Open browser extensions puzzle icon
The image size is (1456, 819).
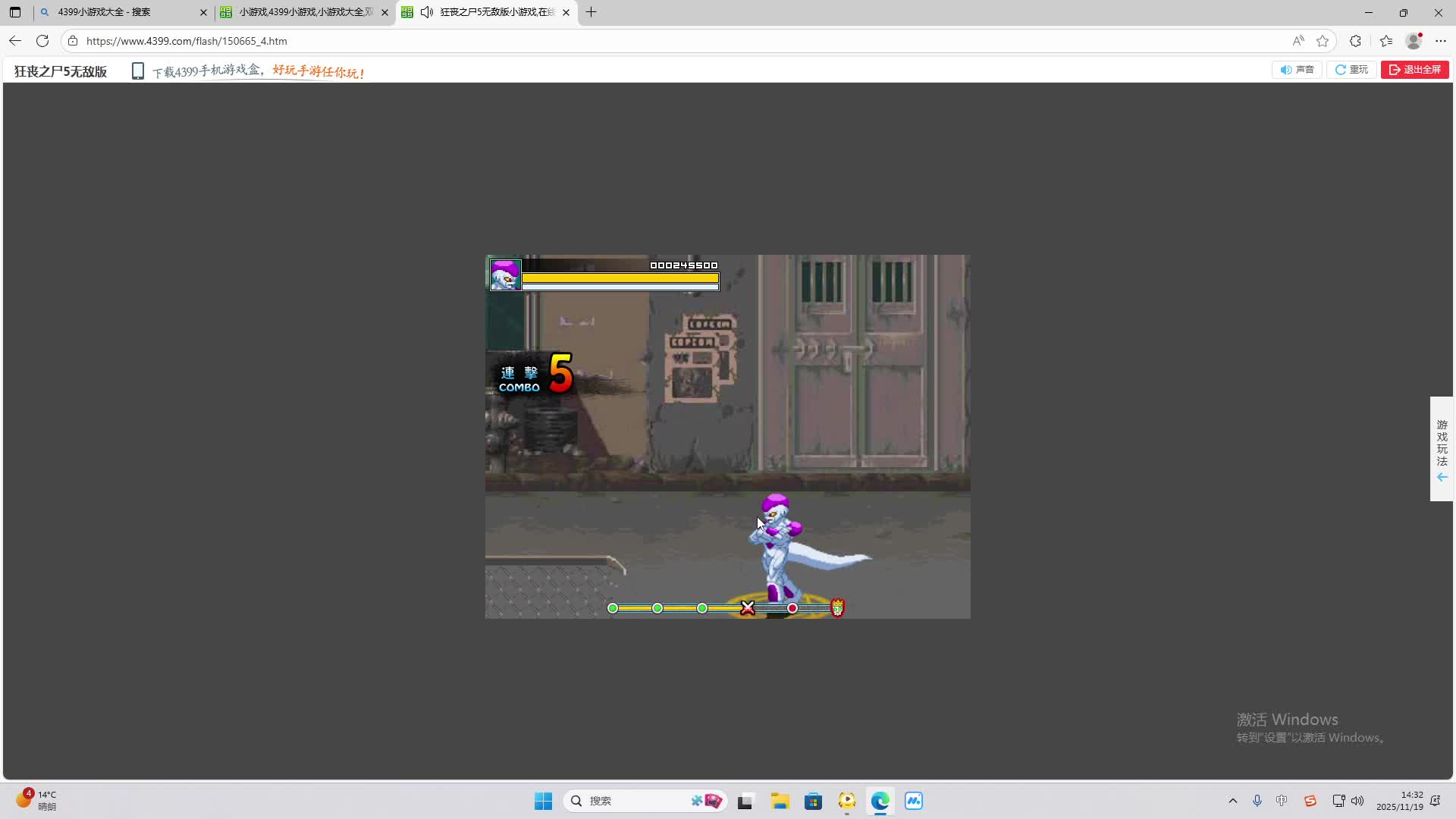(x=1355, y=41)
